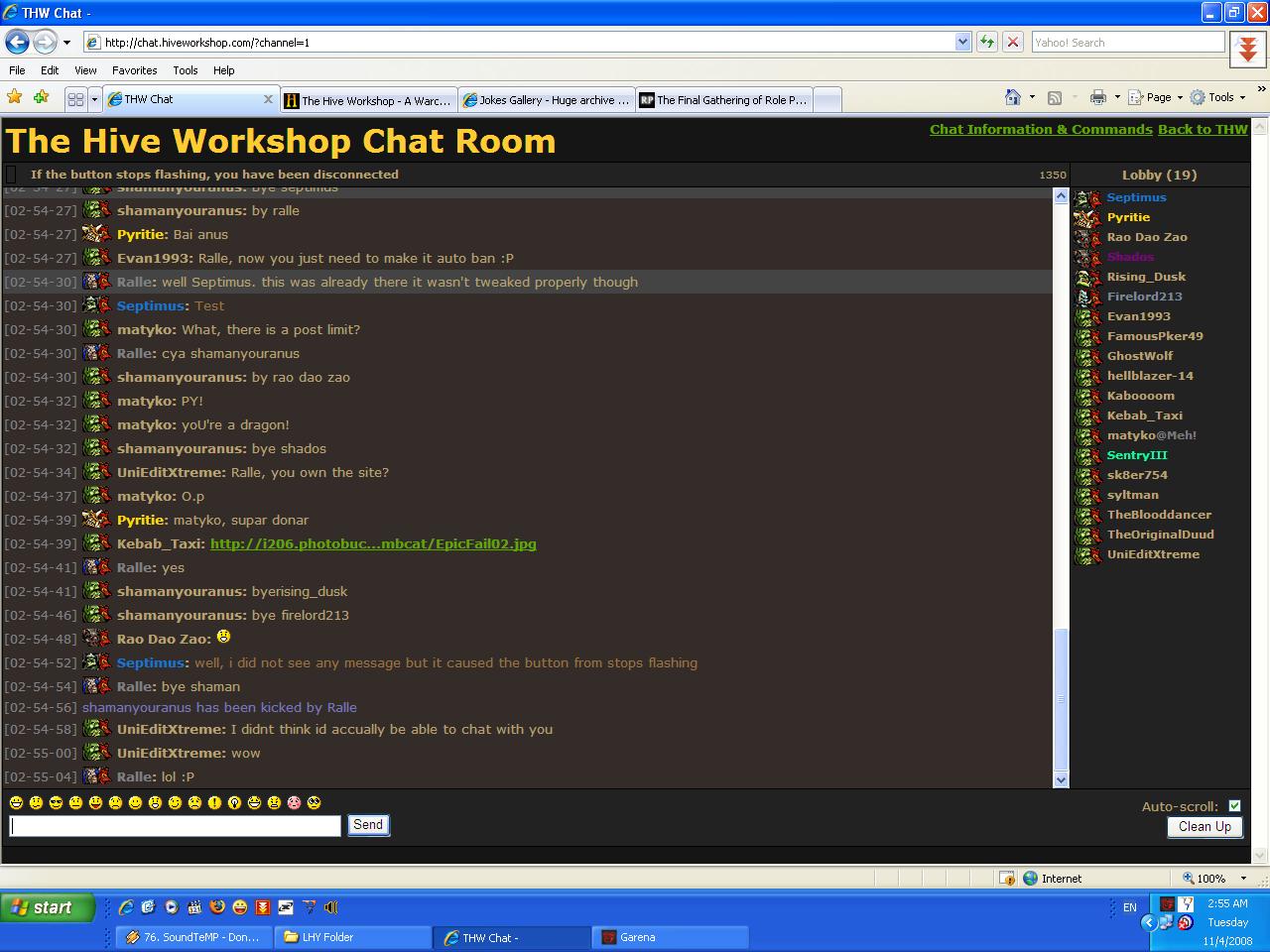Click the Clean Up button
The height and width of the screenshot is (952, 1270).
click(x=1205, y=826)
